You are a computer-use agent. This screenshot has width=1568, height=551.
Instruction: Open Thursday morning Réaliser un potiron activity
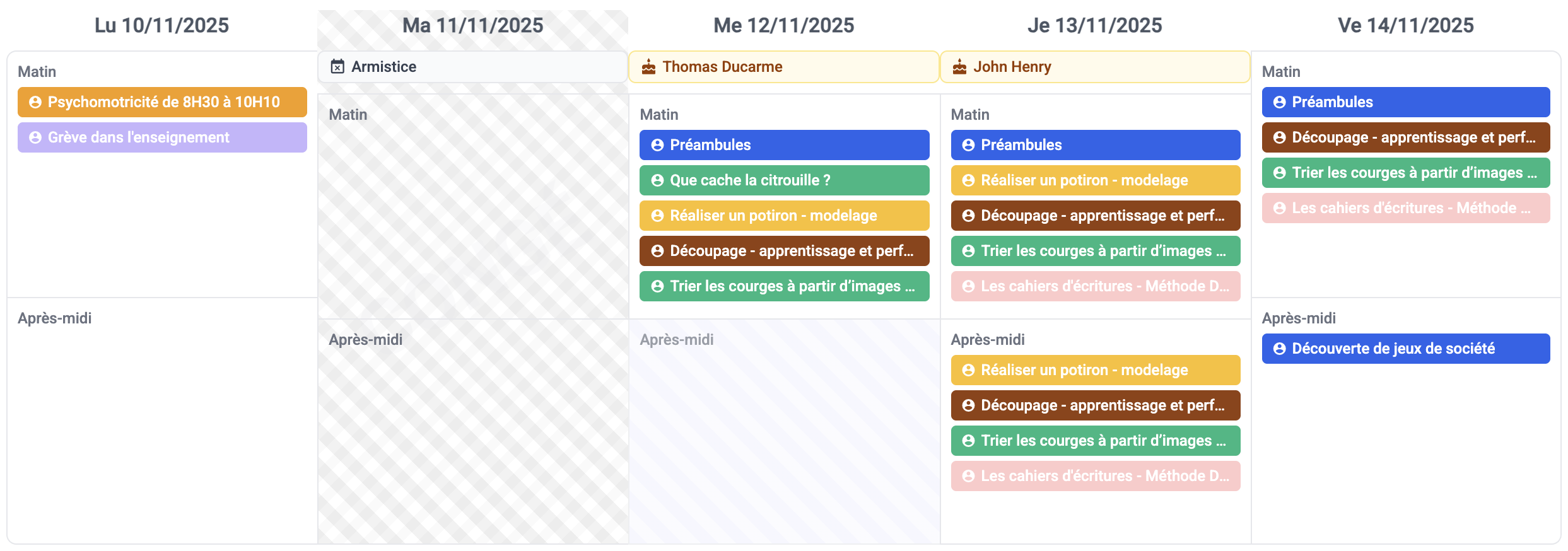coord(1095,180)
